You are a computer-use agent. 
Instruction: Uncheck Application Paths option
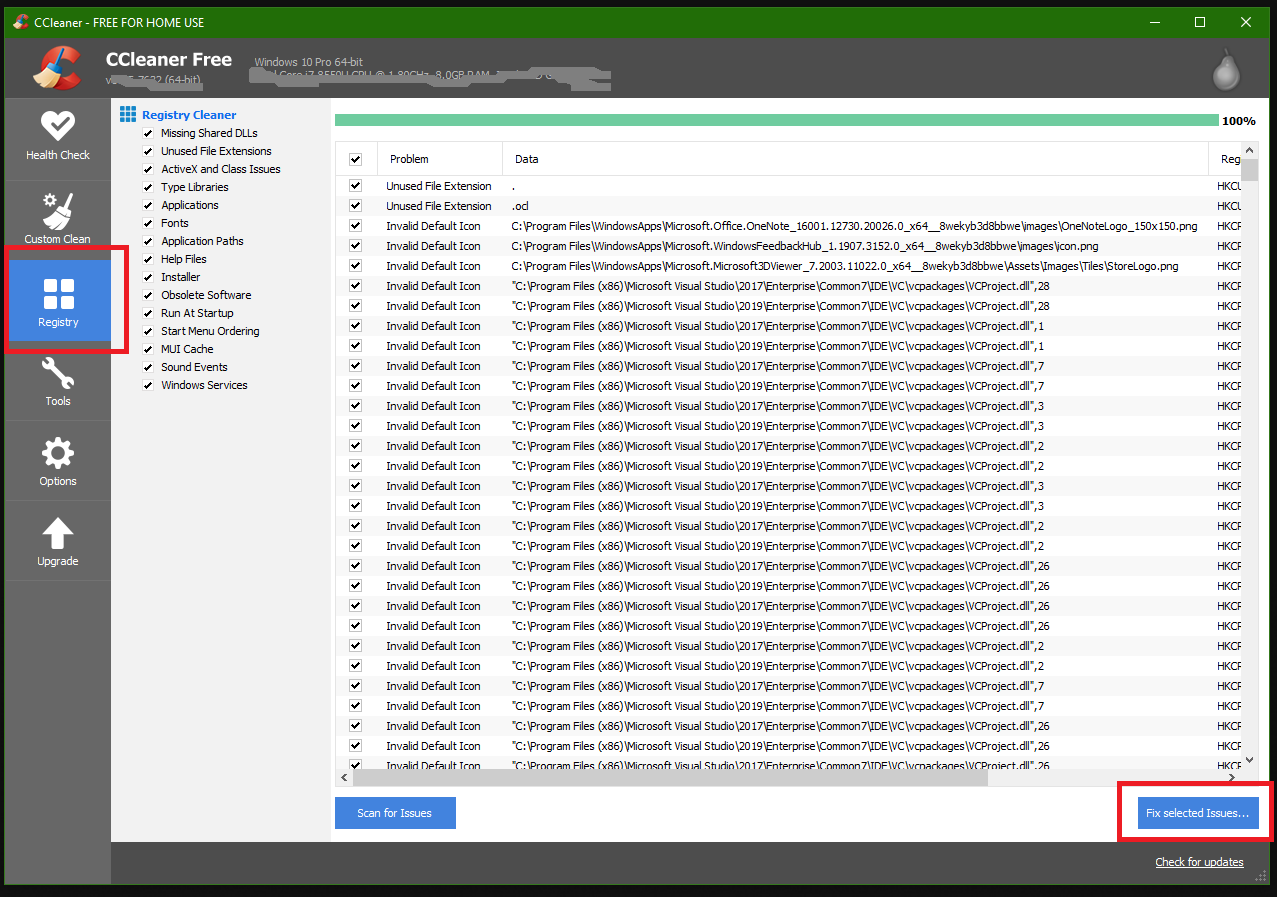tap(148, 241)
